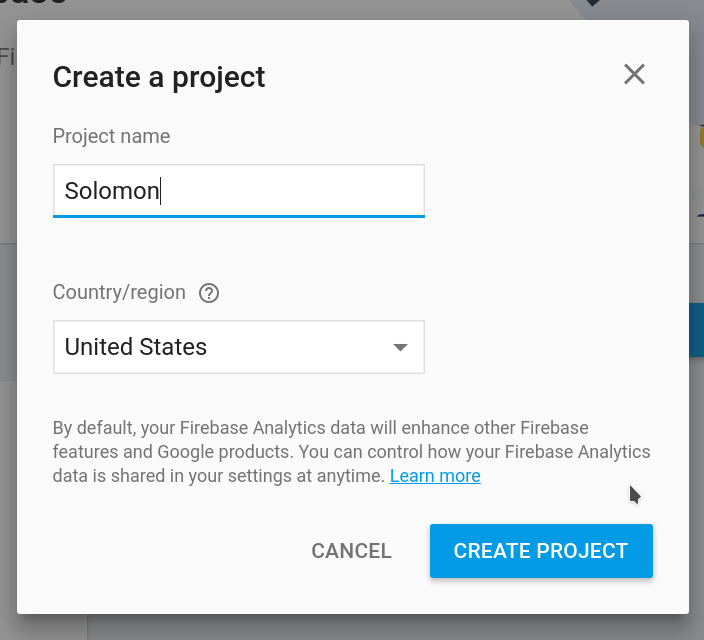
Task: Click the dropdown arrow in country selector
Action: pos(400,347)
